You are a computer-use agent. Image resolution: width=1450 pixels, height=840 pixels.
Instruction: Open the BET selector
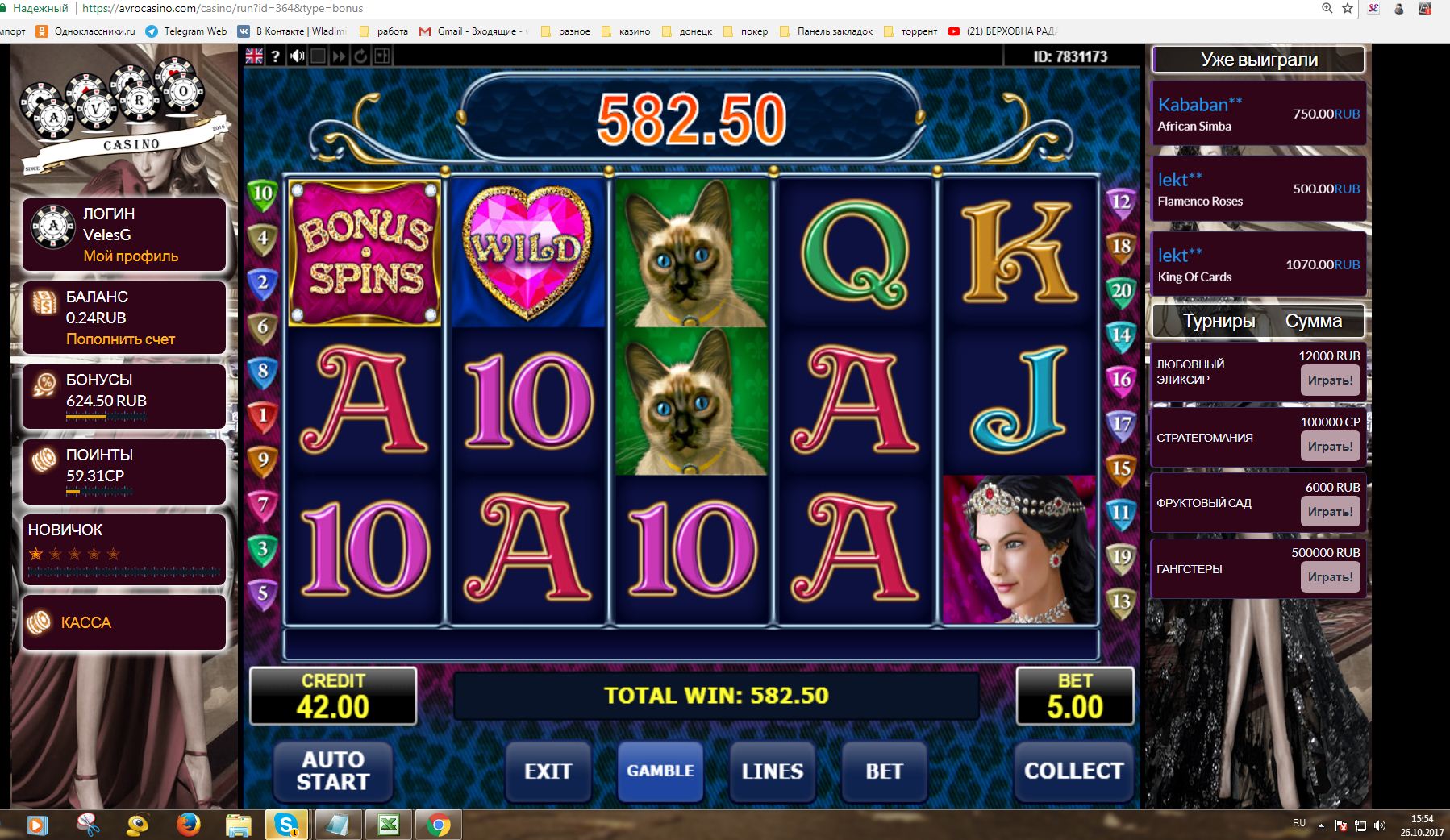885,771
